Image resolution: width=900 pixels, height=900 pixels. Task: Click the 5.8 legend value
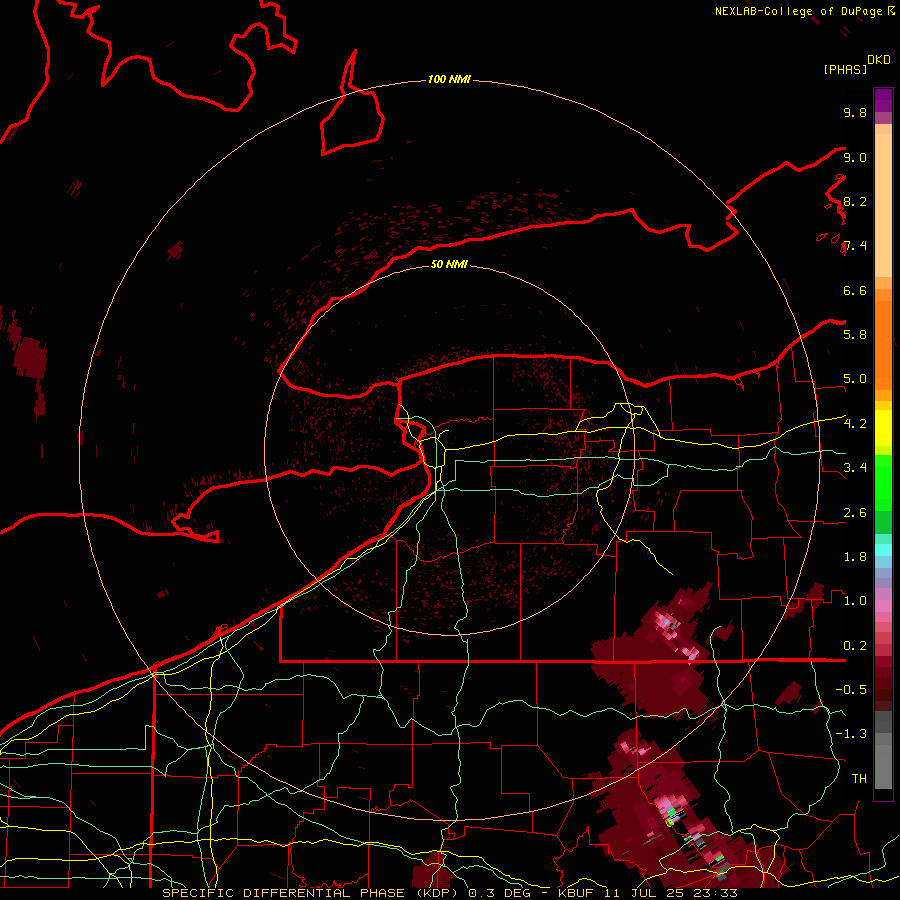point(855,335)
